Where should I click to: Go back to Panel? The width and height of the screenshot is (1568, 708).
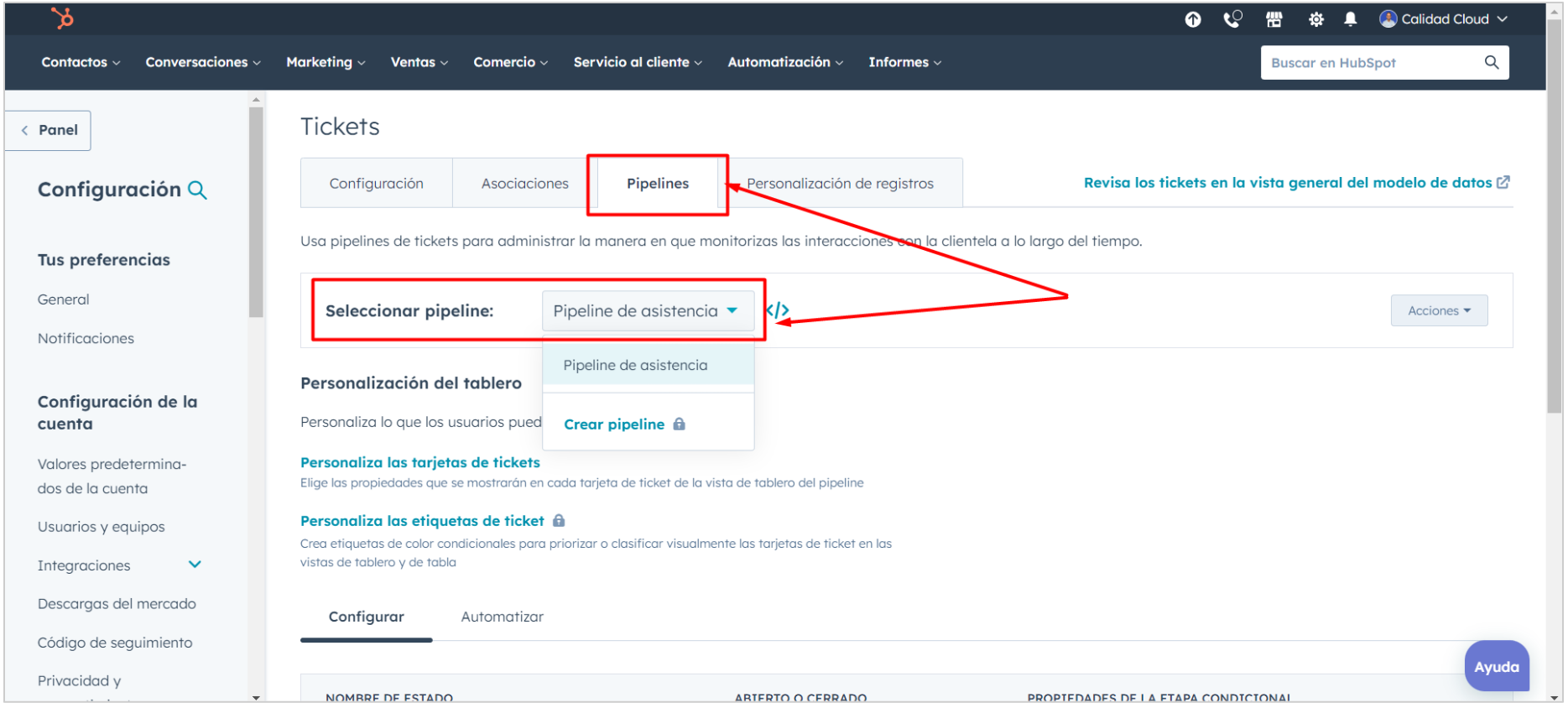(x=49, y=130)
